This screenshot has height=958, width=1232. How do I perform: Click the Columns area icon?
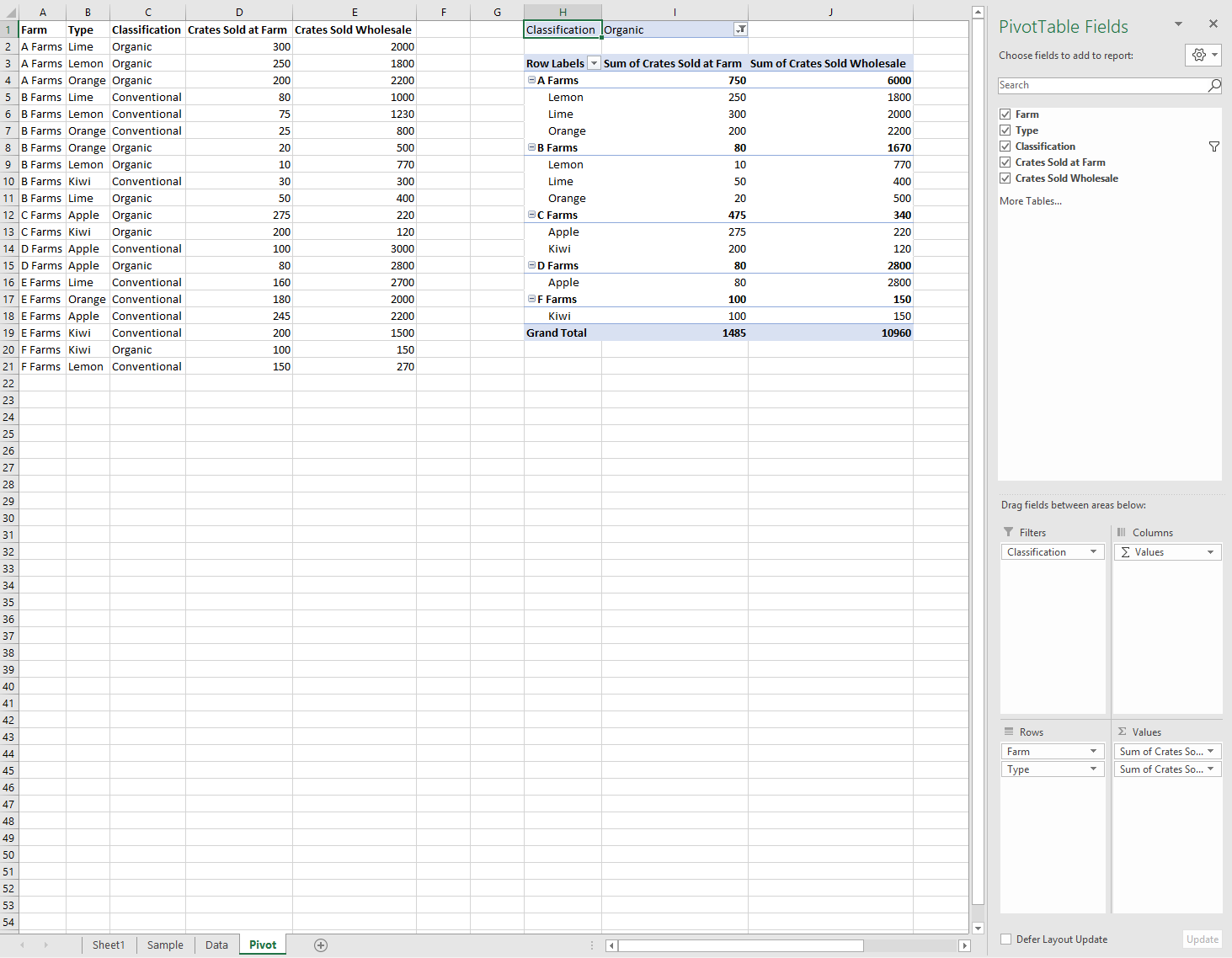[x=1123, y=531]
